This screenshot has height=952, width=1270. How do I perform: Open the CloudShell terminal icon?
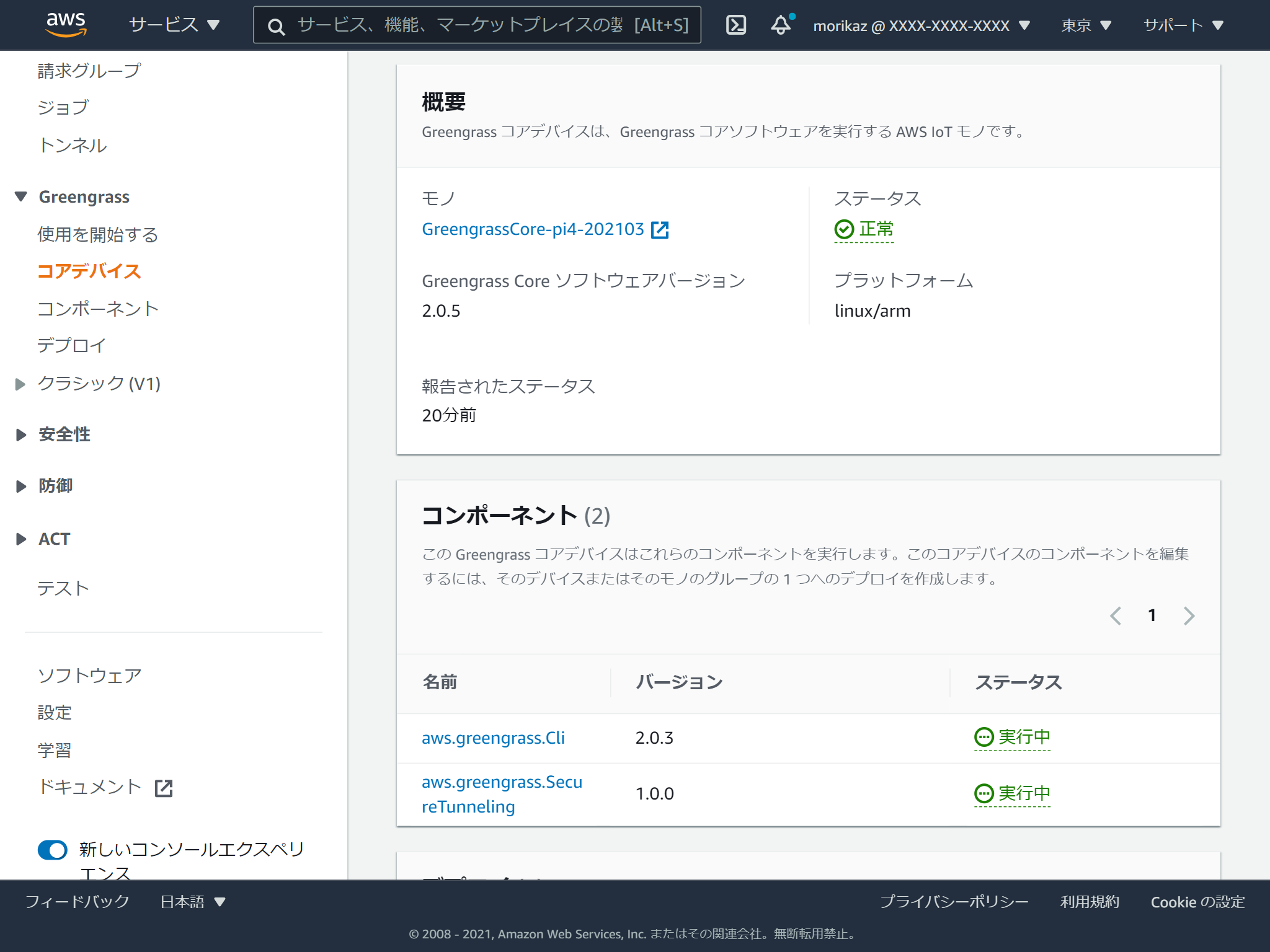coord(735,25)
